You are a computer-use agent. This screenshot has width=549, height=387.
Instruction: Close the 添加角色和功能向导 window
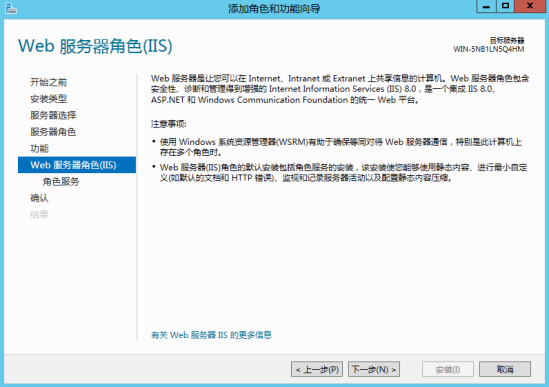tap(530, 6)
